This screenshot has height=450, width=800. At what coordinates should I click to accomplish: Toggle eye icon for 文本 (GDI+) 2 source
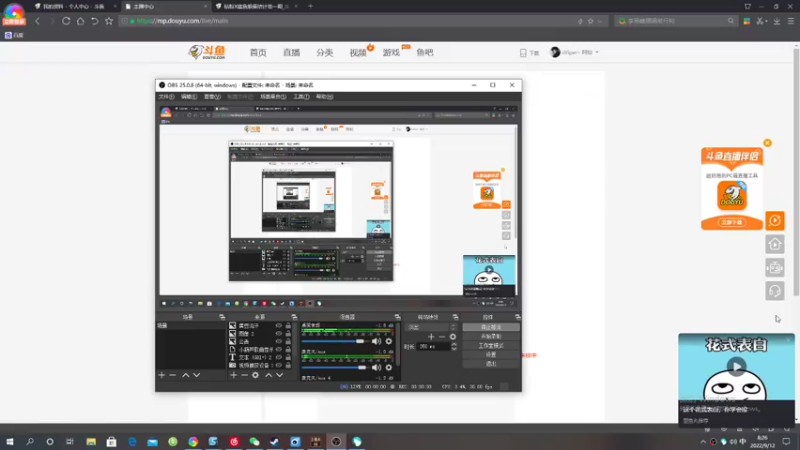279,357
